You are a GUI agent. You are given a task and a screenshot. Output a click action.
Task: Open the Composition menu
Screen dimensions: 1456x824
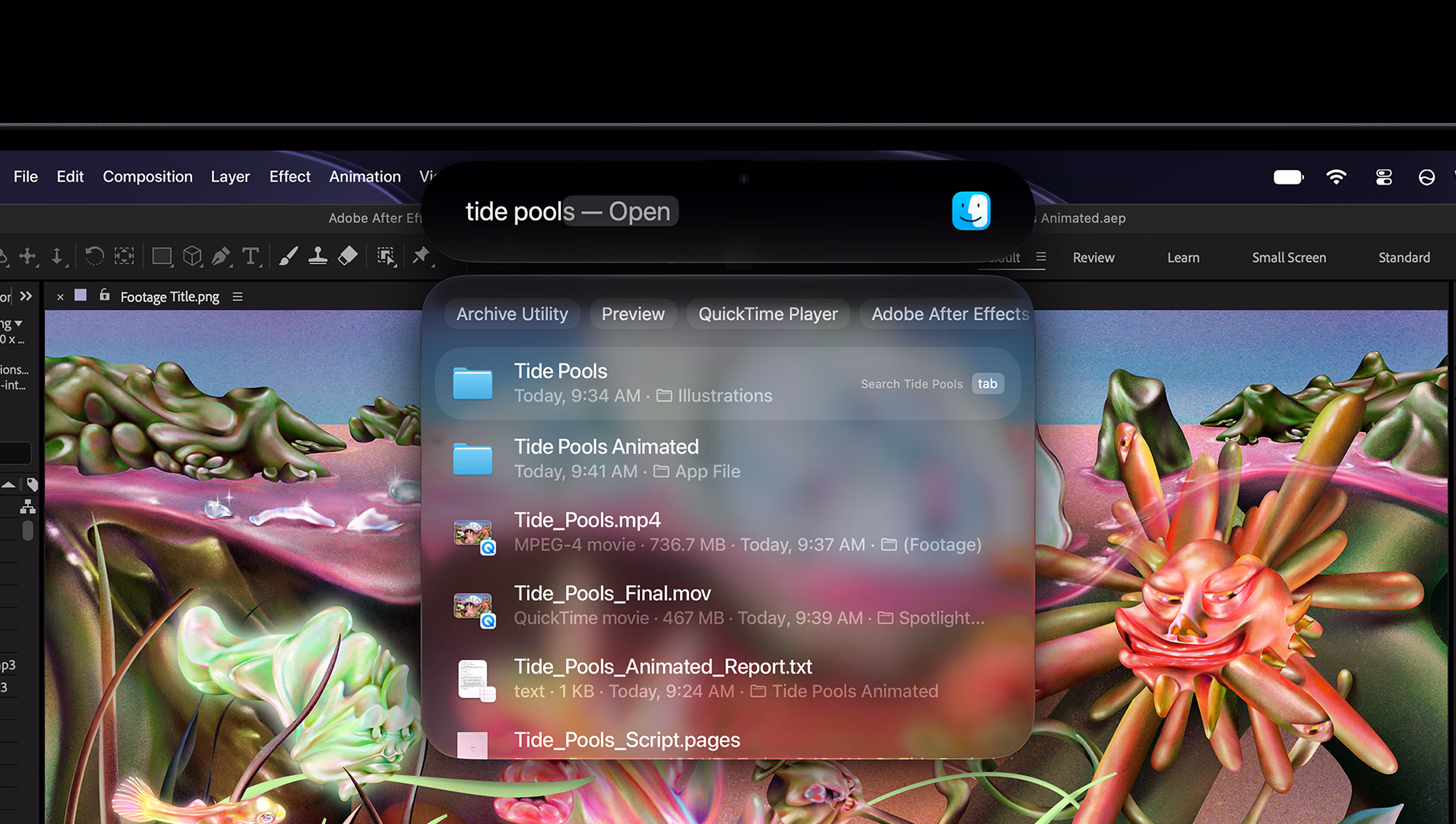[x=148, y=177]
